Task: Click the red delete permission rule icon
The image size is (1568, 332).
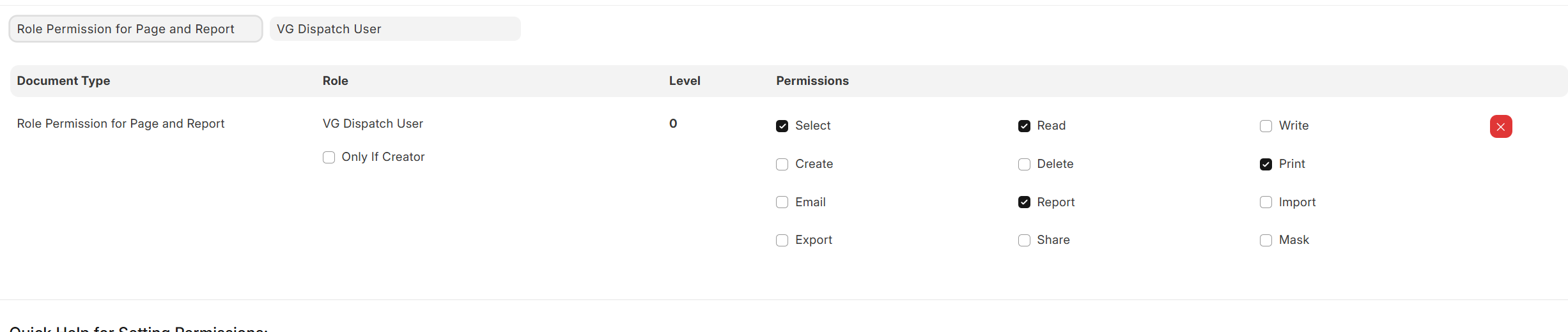Action: [x=1500, y=126]
